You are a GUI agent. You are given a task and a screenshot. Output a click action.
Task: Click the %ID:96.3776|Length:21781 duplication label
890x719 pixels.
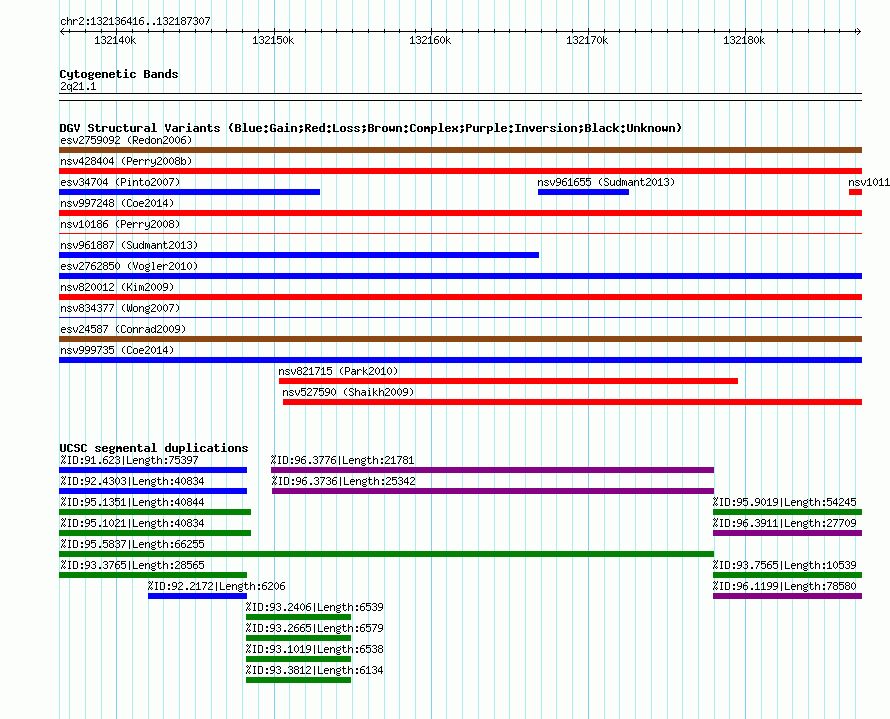pyautogui.click(x=343, y=460)
